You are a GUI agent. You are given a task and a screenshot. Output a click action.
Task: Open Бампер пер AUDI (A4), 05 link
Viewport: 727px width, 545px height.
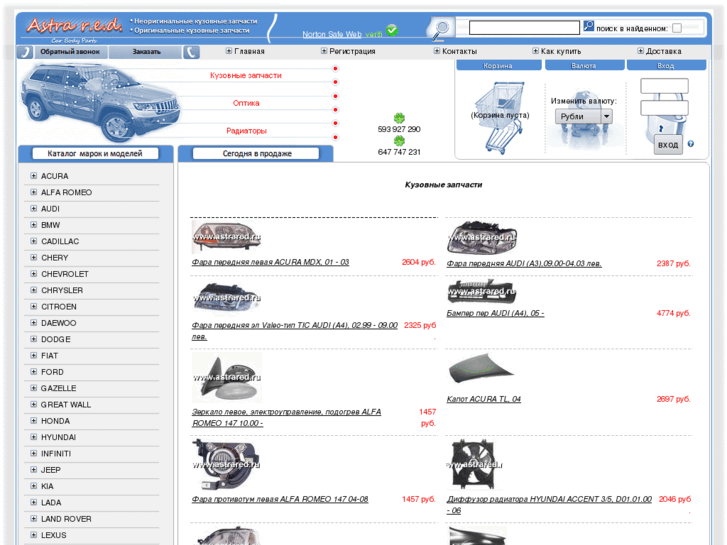point(495,313)
